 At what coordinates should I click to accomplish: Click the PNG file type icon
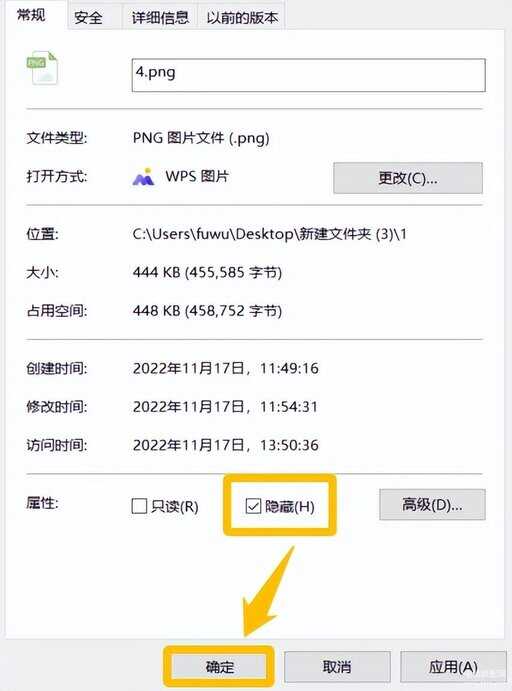coord(42,68)
